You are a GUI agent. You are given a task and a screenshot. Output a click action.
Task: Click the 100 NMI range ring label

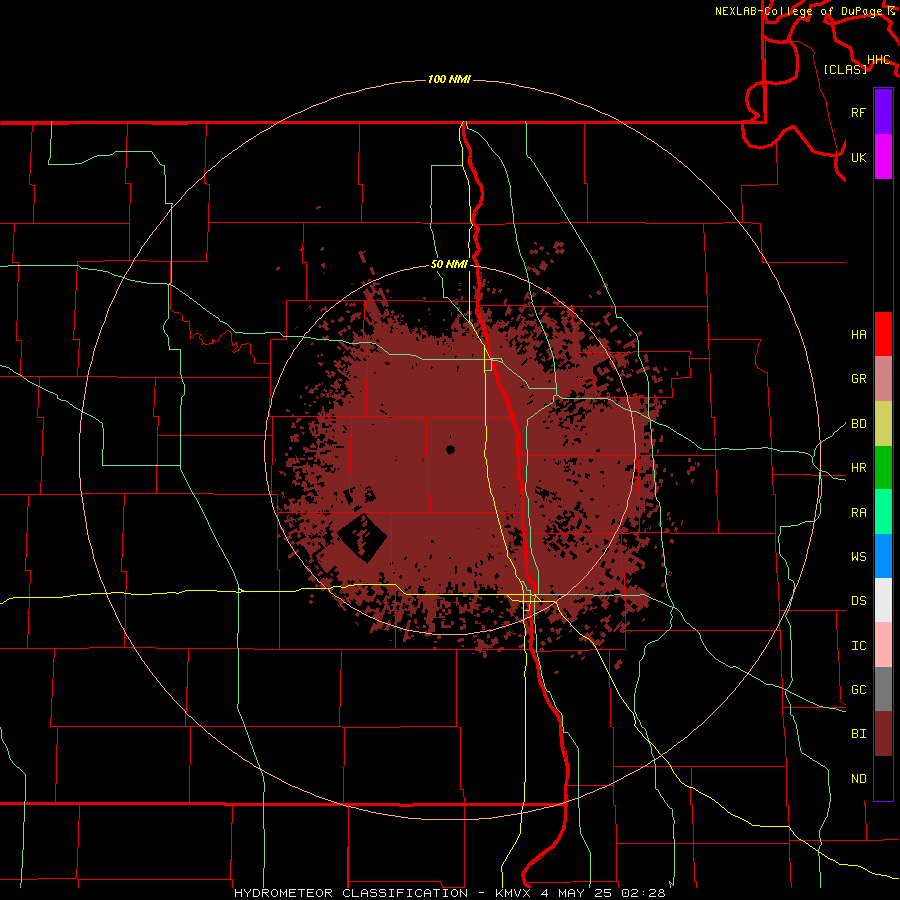tap(449, 79)
